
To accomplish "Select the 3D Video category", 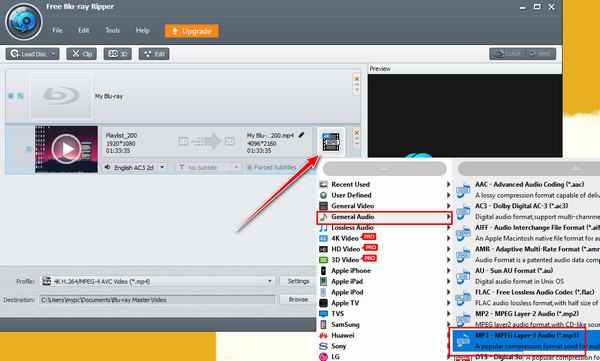I will pos(385,260).
